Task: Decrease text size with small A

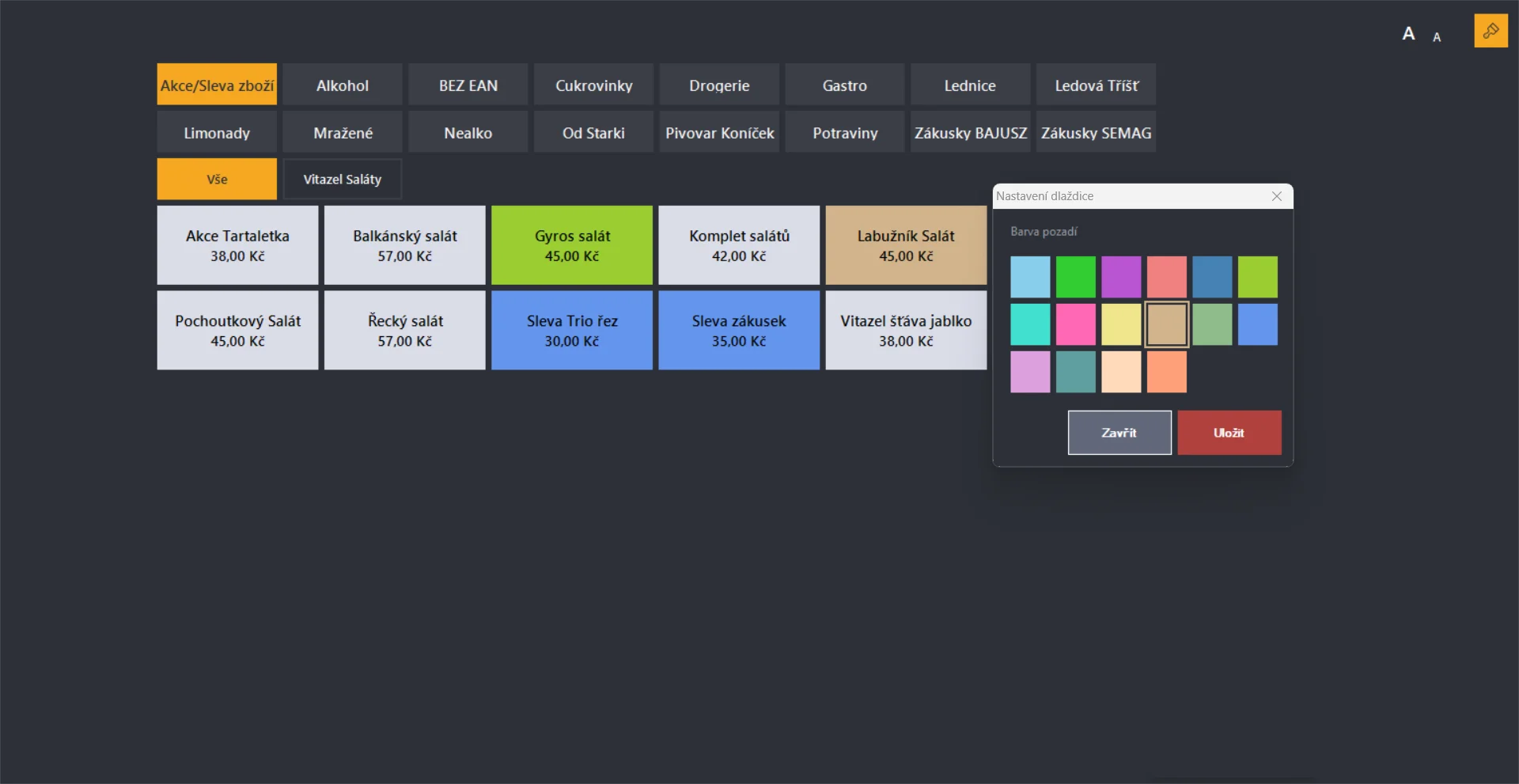Action: [1437, 37]
